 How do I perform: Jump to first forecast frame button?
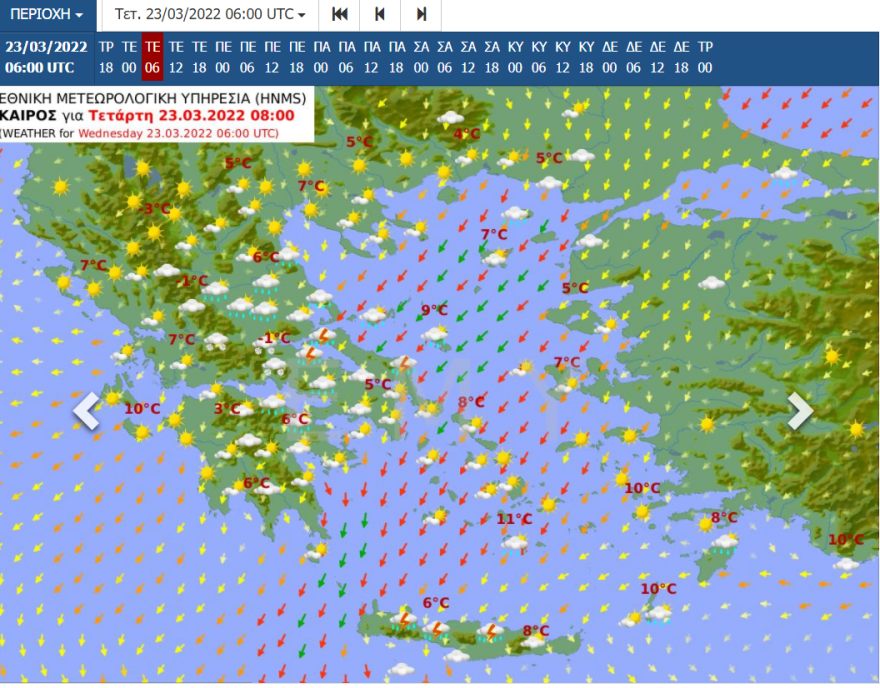tap(340, 15)
